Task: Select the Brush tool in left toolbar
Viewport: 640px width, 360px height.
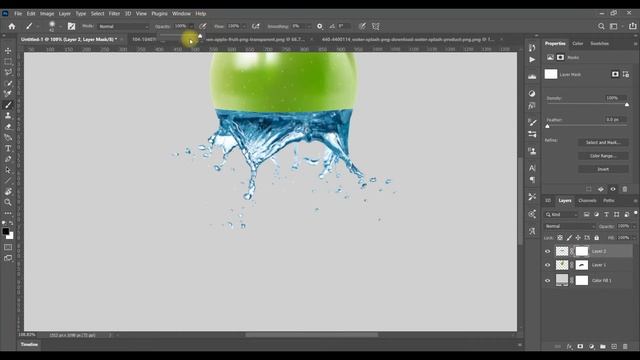Action: [x=8, y=105]
